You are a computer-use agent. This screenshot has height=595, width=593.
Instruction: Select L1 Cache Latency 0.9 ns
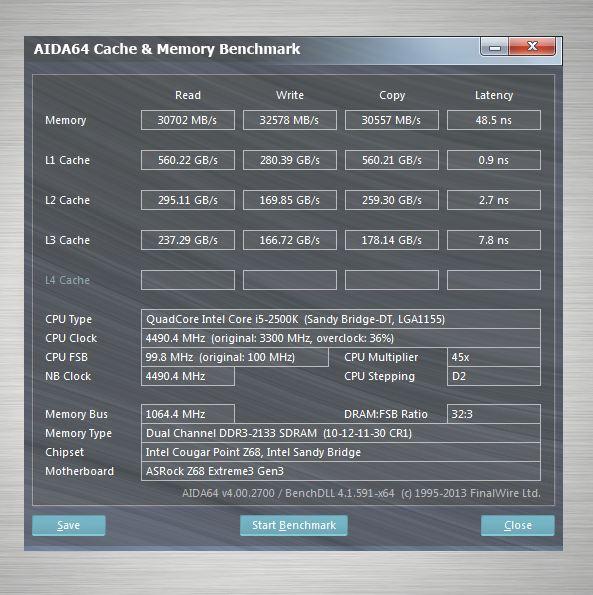494,160
